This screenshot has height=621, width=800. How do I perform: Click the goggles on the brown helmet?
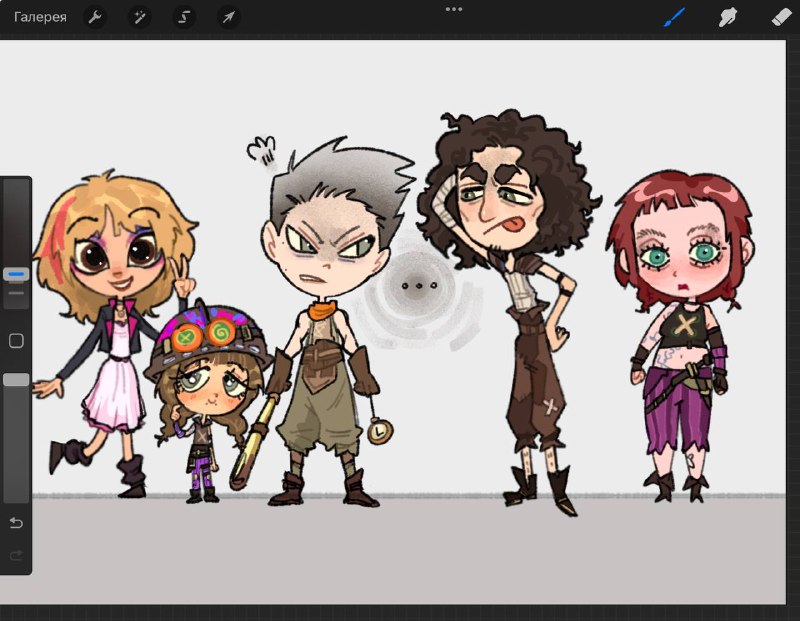(x=204, y=334)
